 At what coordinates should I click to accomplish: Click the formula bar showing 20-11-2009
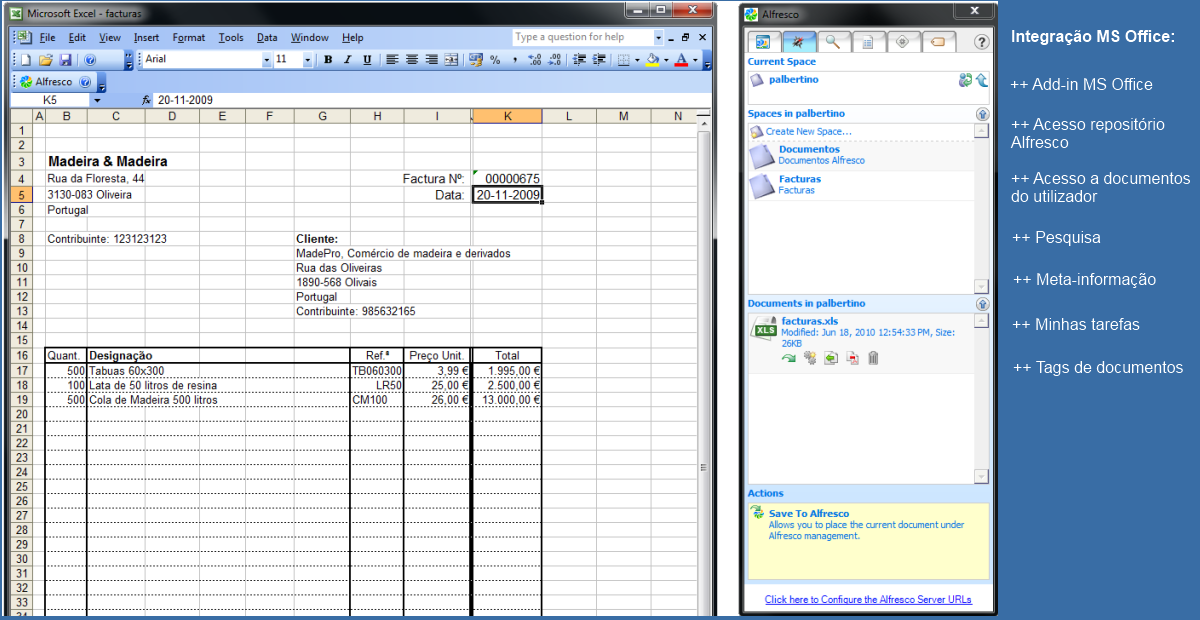[431, 100]
